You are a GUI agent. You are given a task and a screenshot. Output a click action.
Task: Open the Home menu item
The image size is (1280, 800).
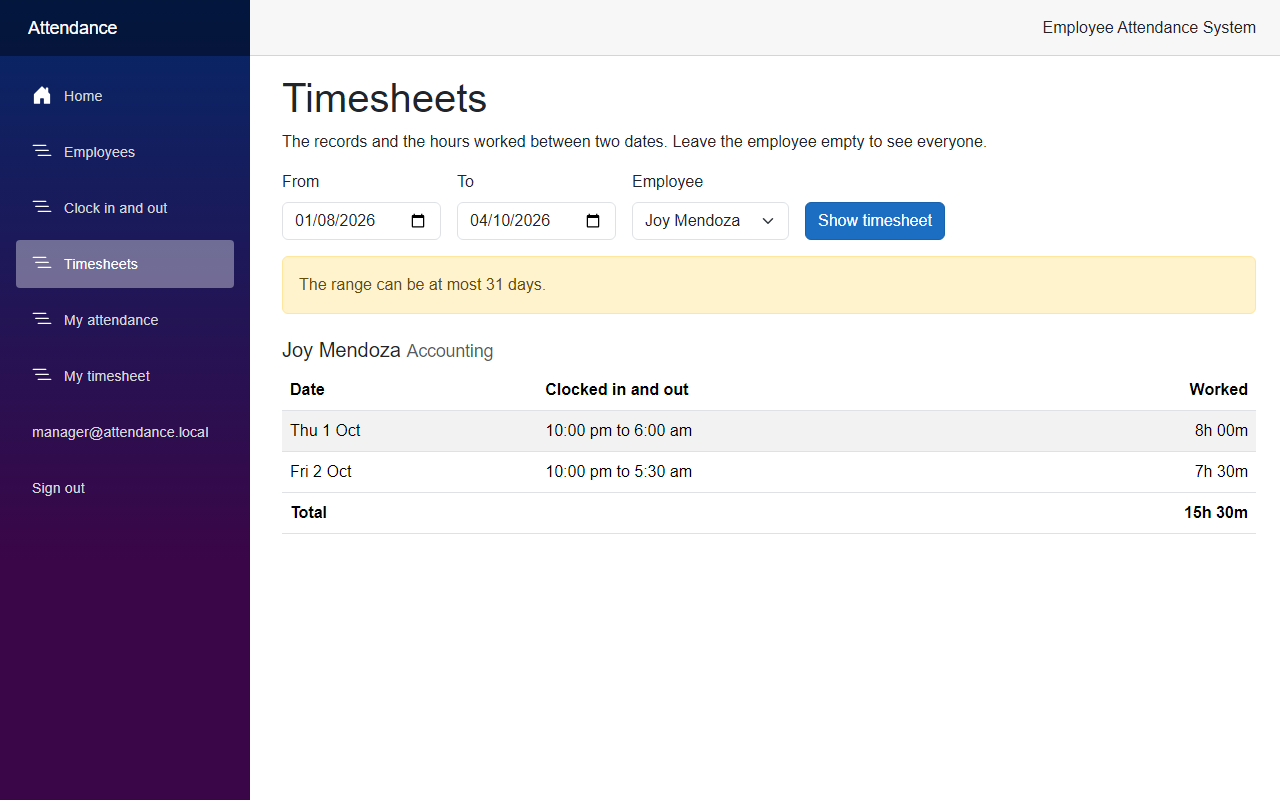click(x=125, y=96)
